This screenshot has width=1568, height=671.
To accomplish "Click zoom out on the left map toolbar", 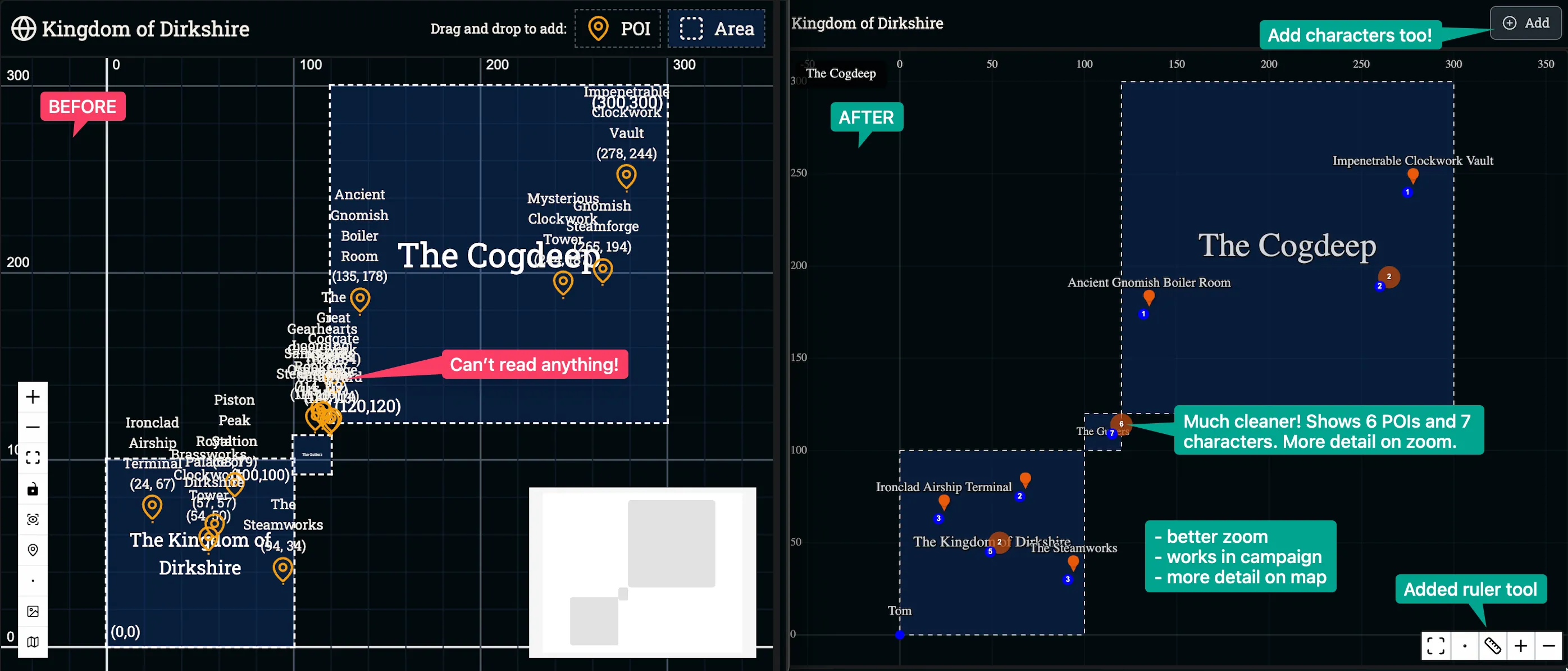I will tap(33, 427).
